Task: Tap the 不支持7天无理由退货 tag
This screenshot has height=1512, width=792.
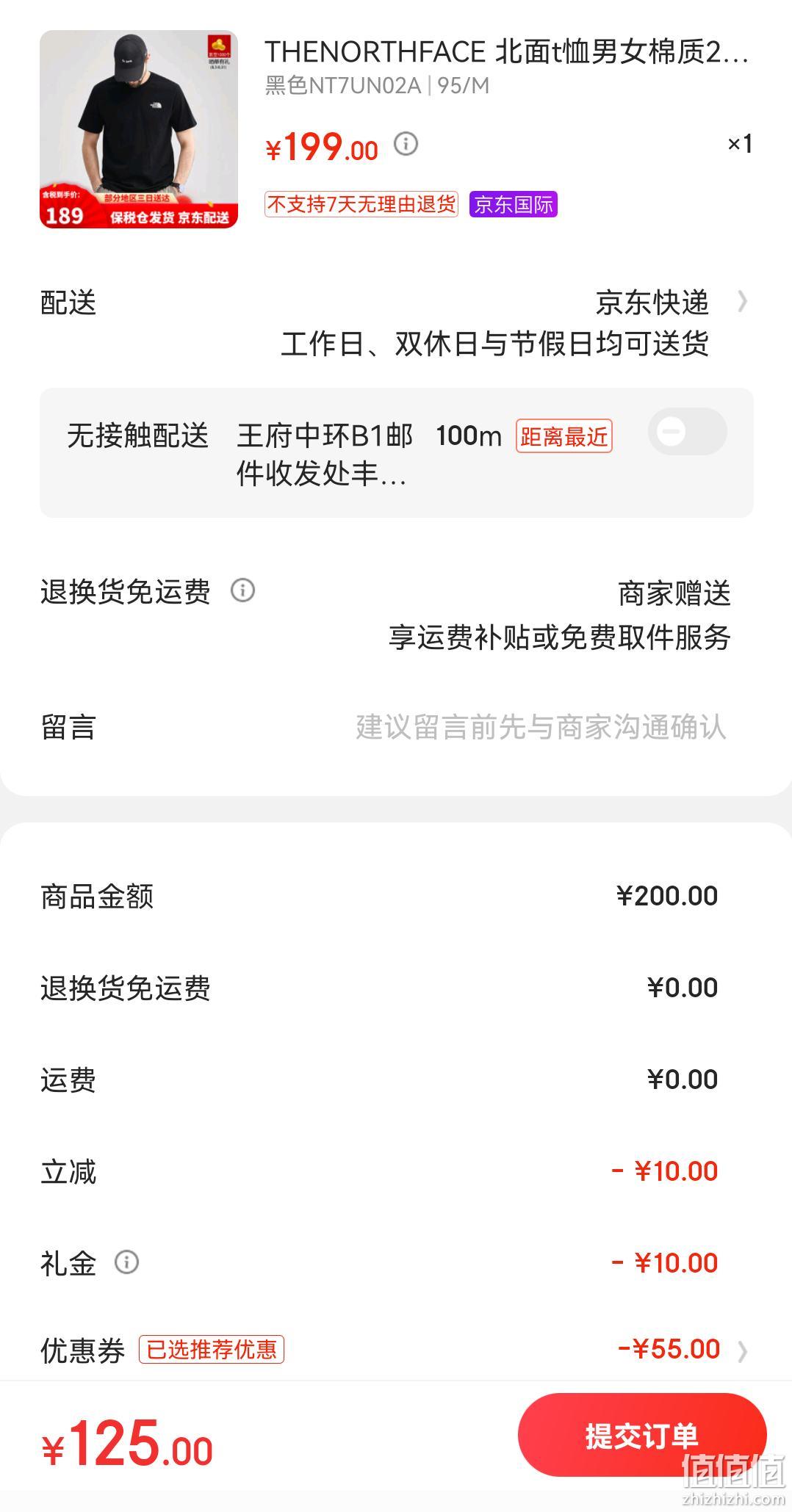Action: pyautogui.click(x=361, y=204)
